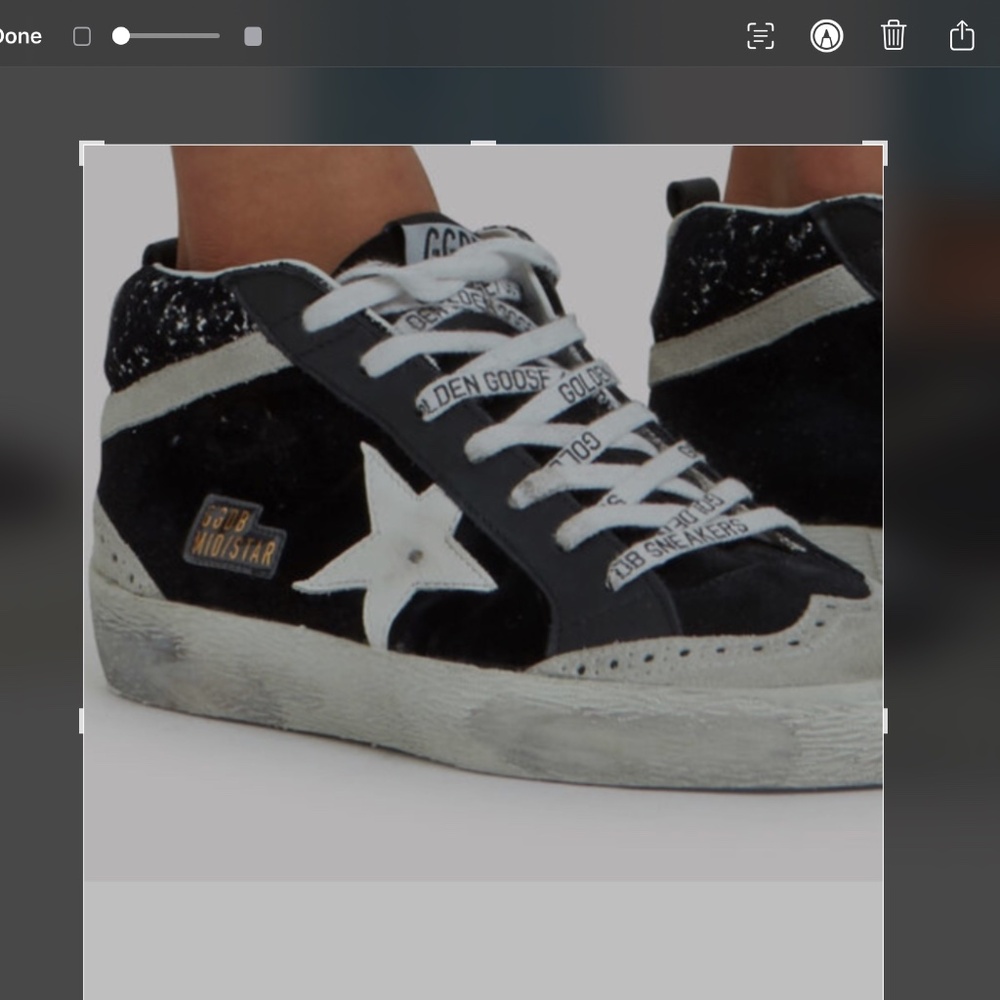Open the Markup pen tool
The width and height of the screenshot is (1000, 1000).
click(x=827, y=36)
